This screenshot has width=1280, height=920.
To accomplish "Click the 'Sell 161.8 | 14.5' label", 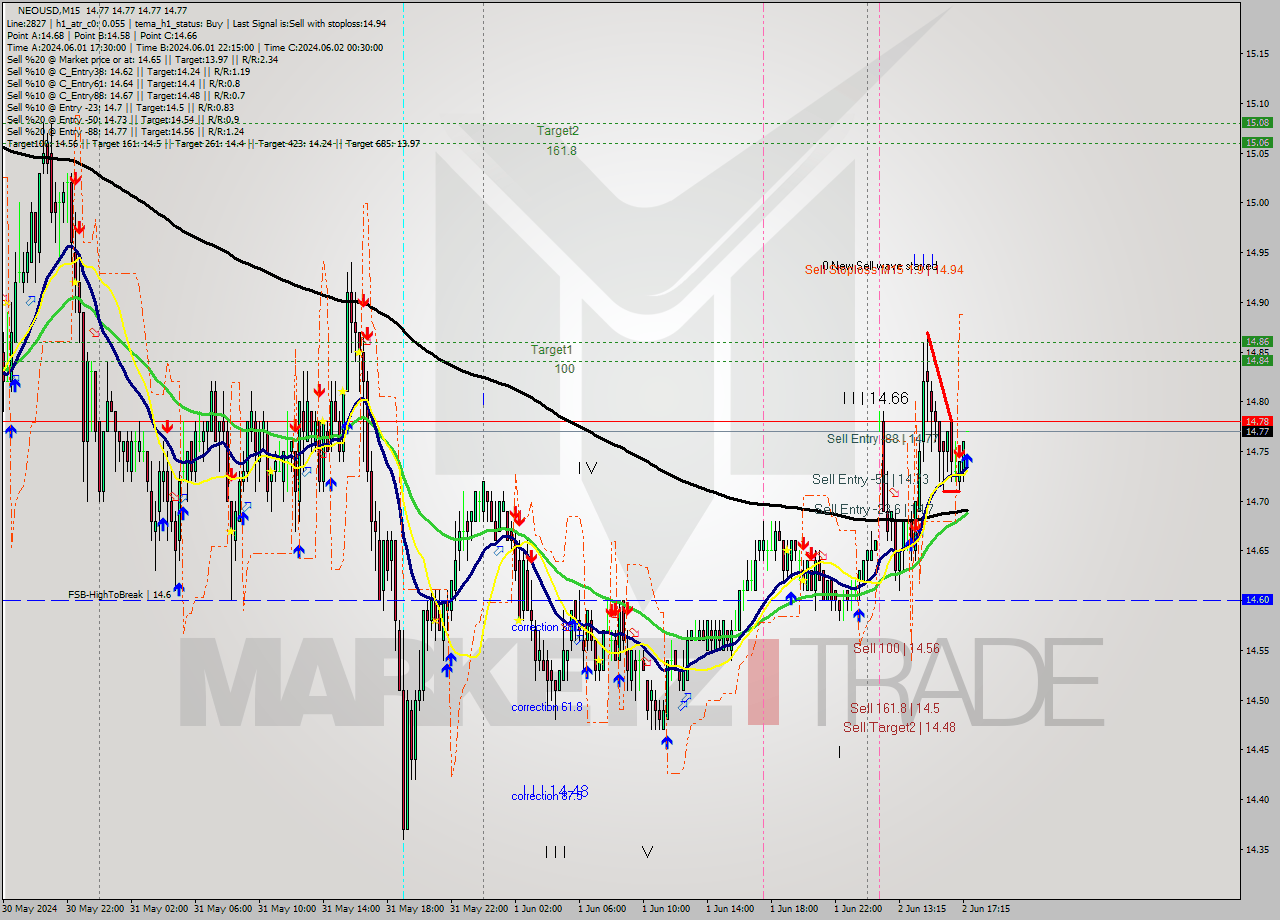I will coord(895,708).
